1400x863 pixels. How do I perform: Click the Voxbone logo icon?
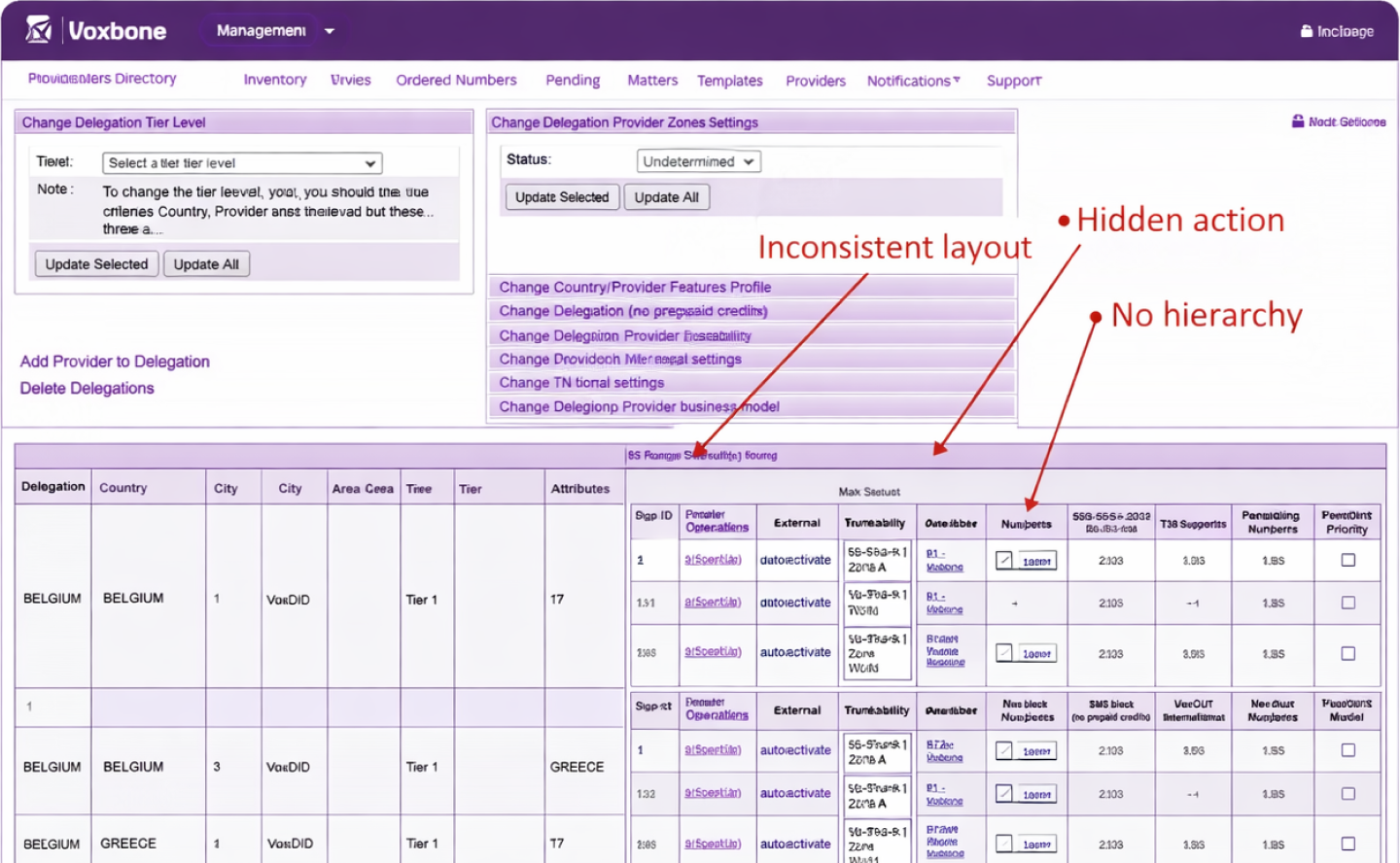(38, 30)
